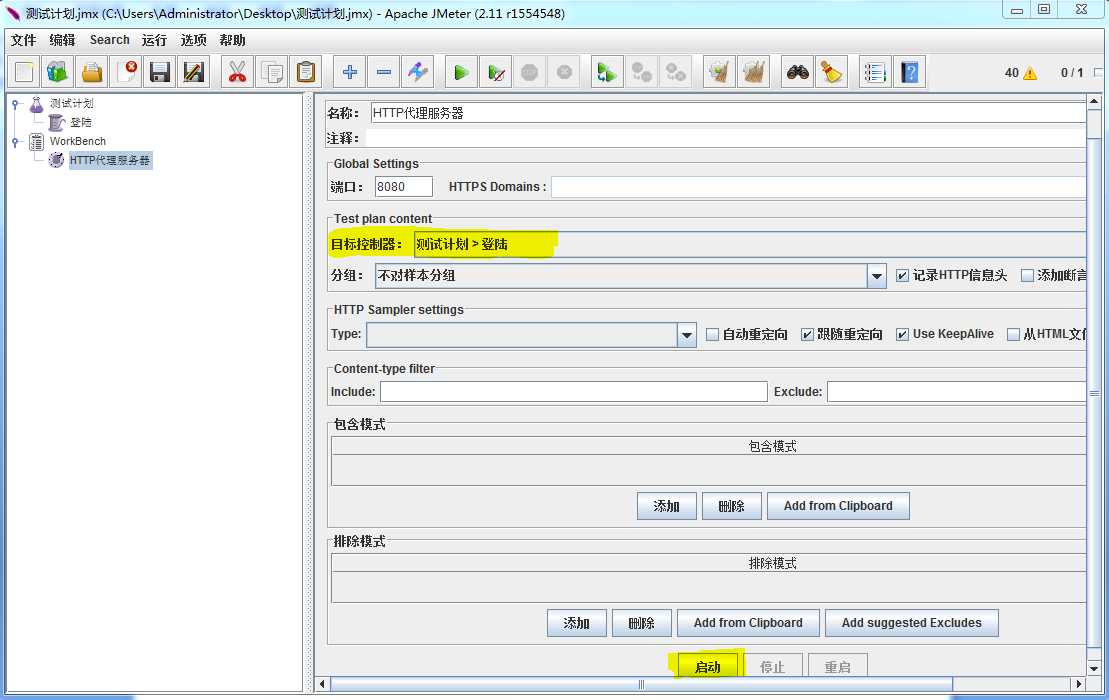
Task: Enable the 自动重定向 checkbox
Action: [x=712, y=334]
